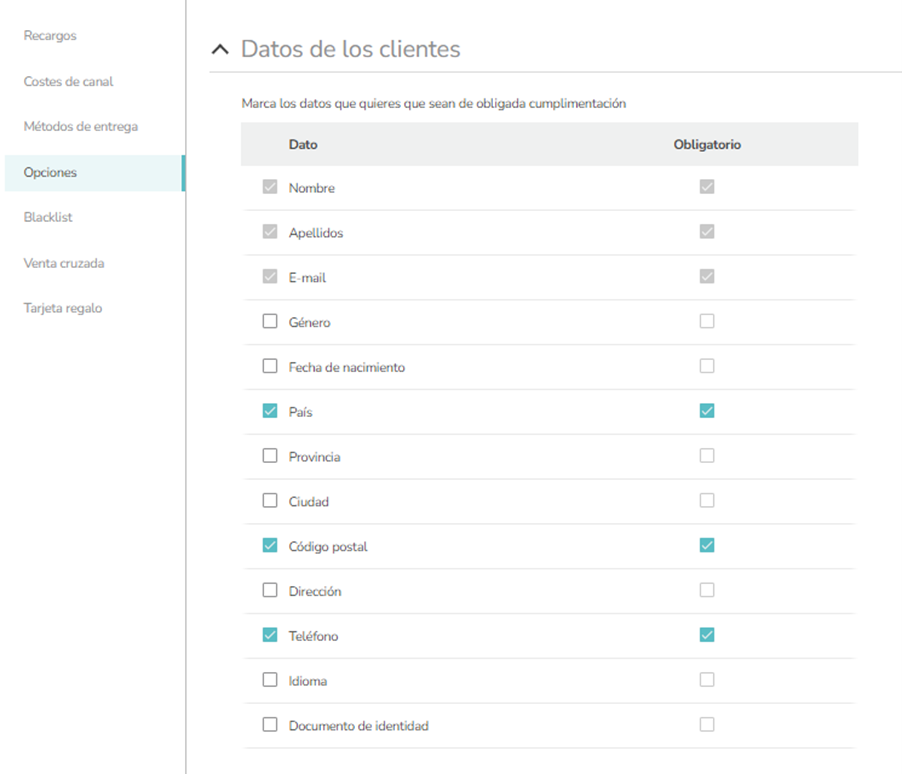Select Opciones in the sidebar
This screenshot has height=774, width=902.
[x=50, y=173]
